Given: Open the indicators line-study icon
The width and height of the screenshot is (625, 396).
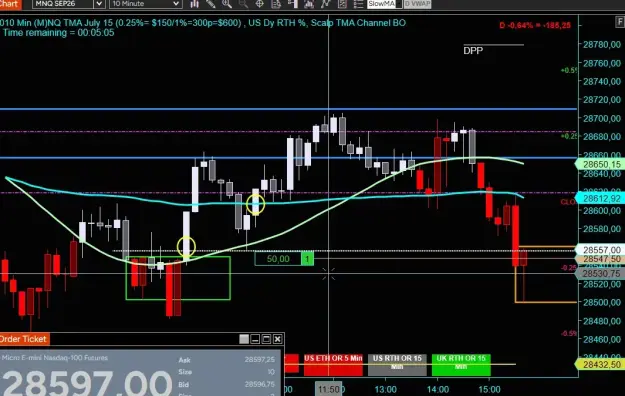Looking at the screenshot, I should click(x=326, y=4).
